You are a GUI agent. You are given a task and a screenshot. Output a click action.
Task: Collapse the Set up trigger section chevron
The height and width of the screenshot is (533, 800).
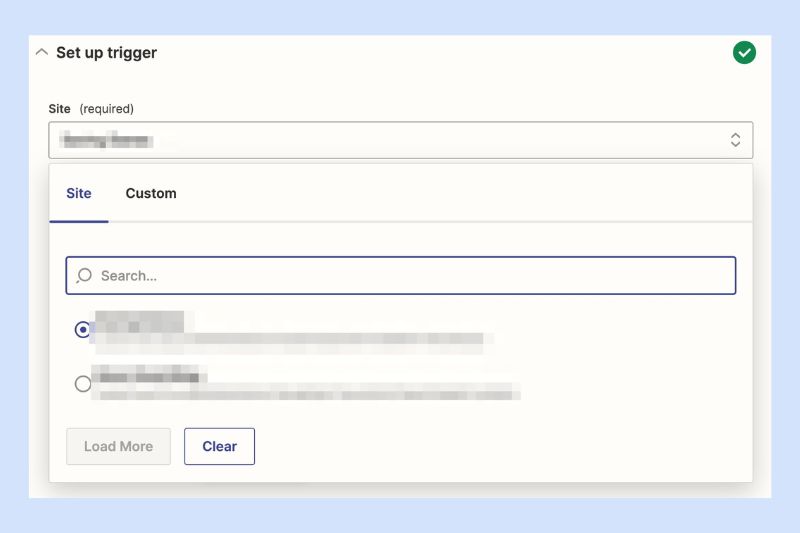(42, 53)
